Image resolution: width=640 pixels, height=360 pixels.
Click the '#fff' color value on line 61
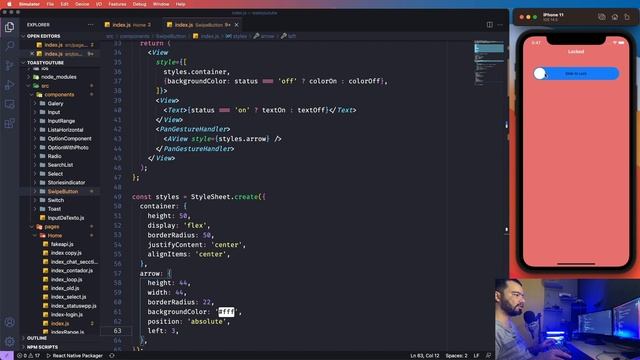pos(226,312)
